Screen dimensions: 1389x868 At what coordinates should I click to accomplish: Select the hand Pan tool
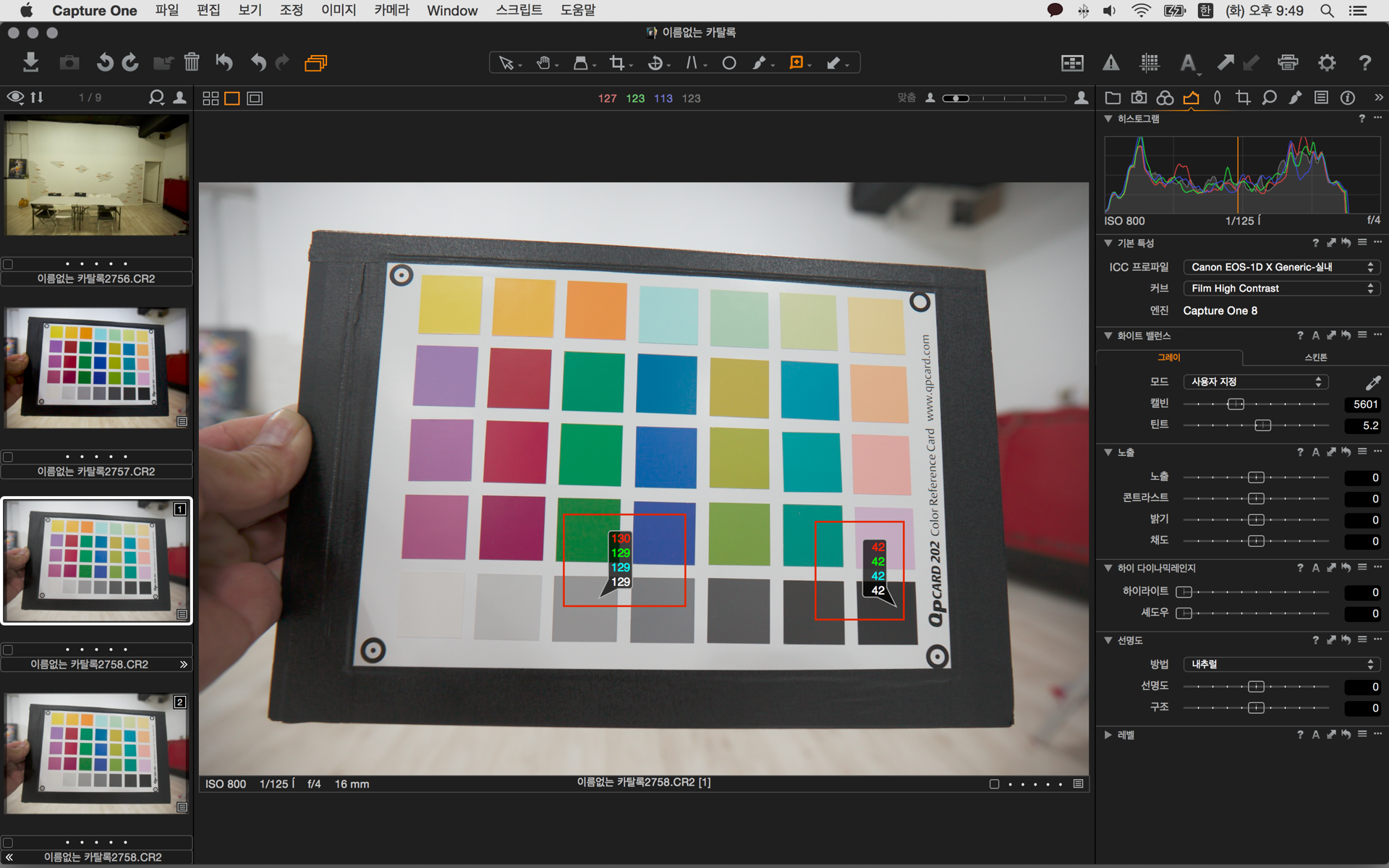pyautogui.click(x=544, y=63)
